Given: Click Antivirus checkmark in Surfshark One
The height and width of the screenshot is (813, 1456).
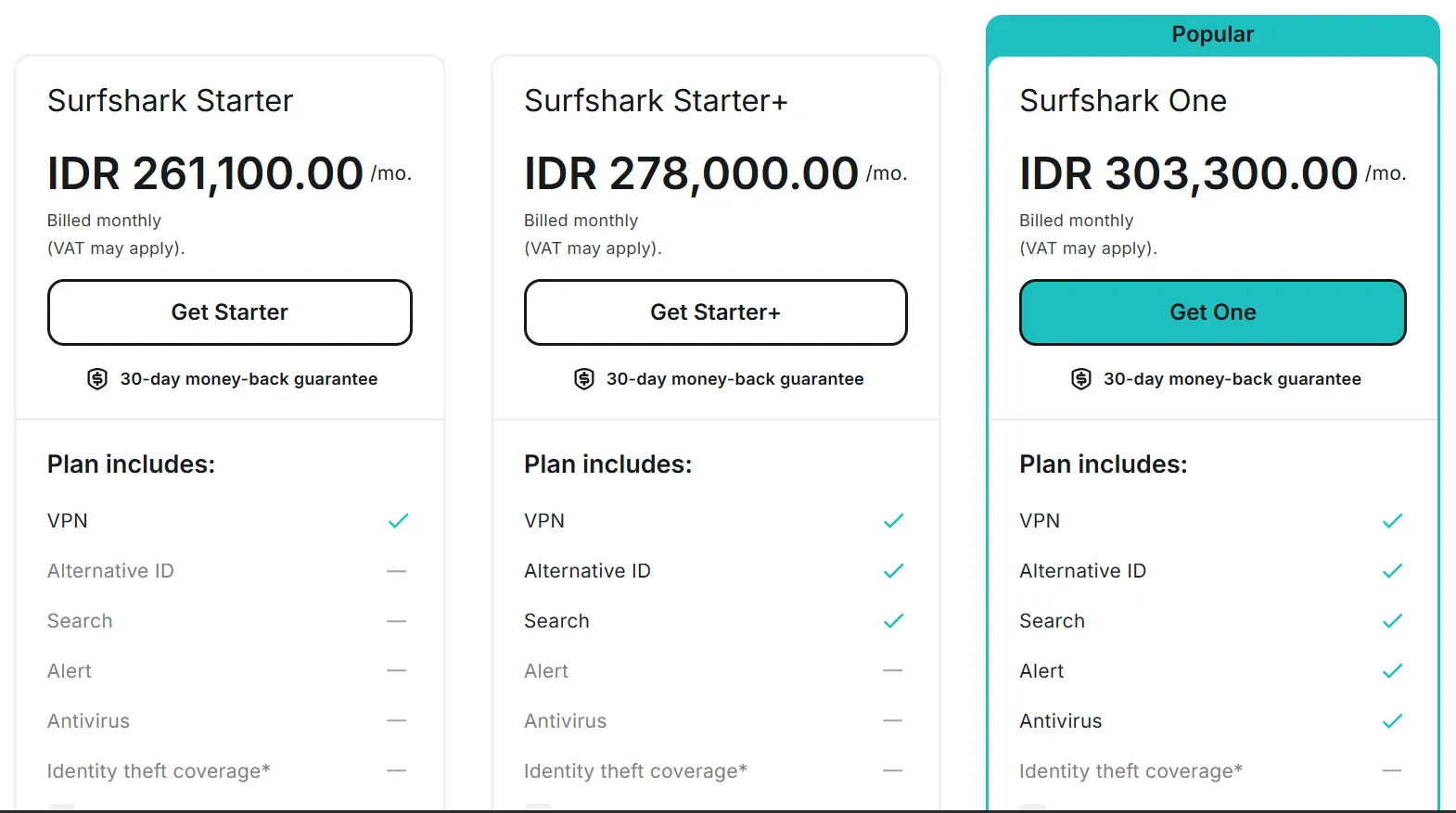Looking at the screenshot, I should pos(1392,721).
